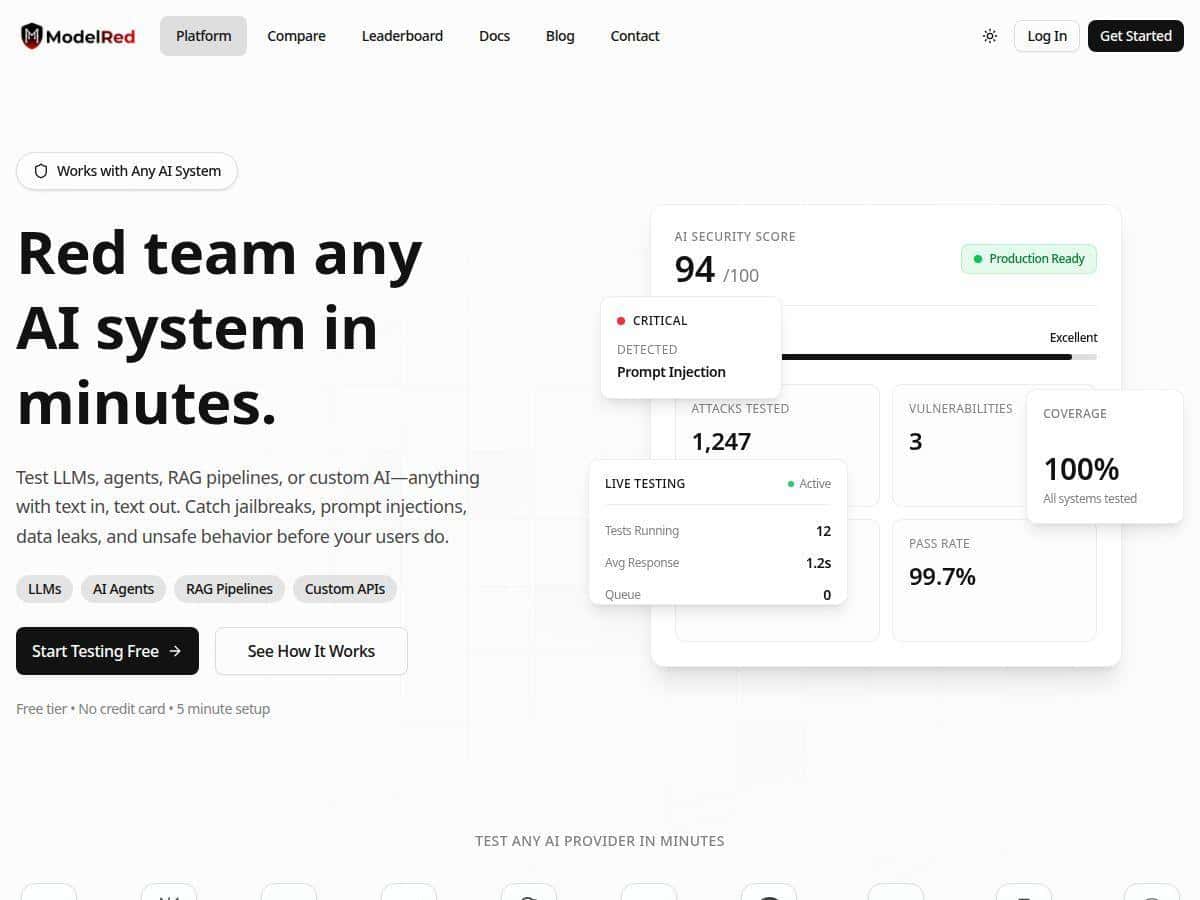Click the See How It Works button
1200x900 pixels.
(x=311, y=651)
